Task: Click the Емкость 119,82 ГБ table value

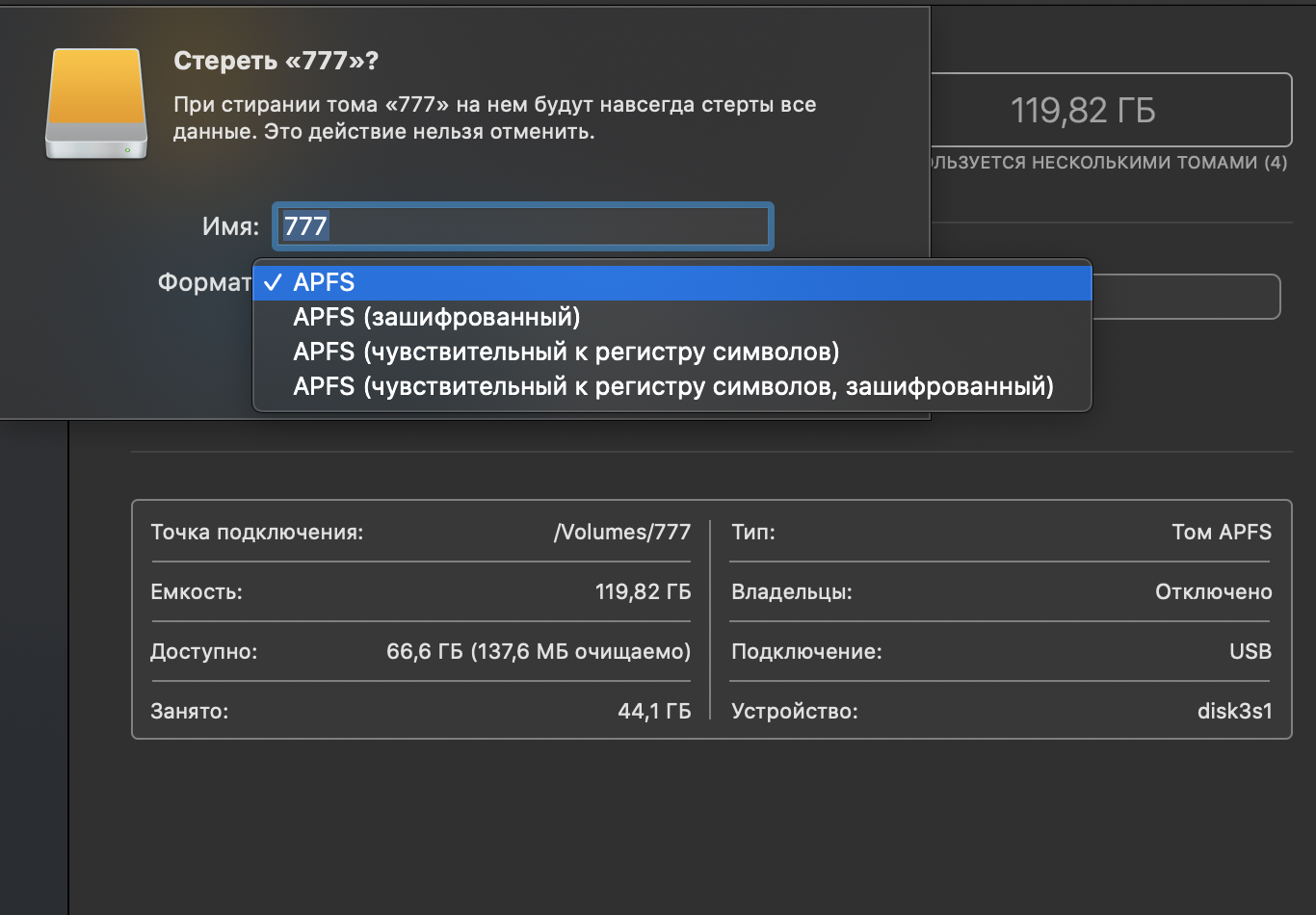Action: tap(643, 591)
